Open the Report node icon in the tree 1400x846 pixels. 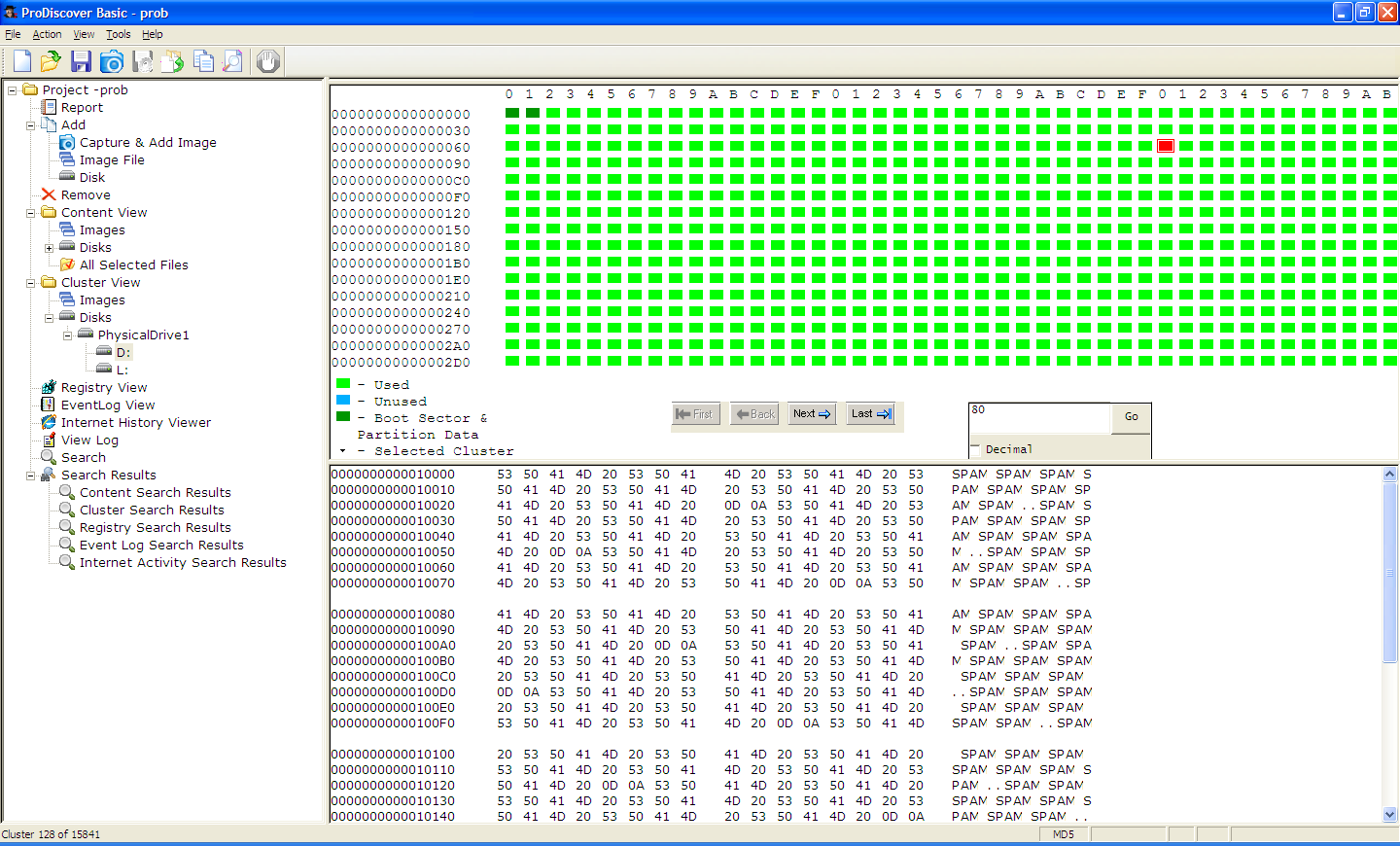49,107
